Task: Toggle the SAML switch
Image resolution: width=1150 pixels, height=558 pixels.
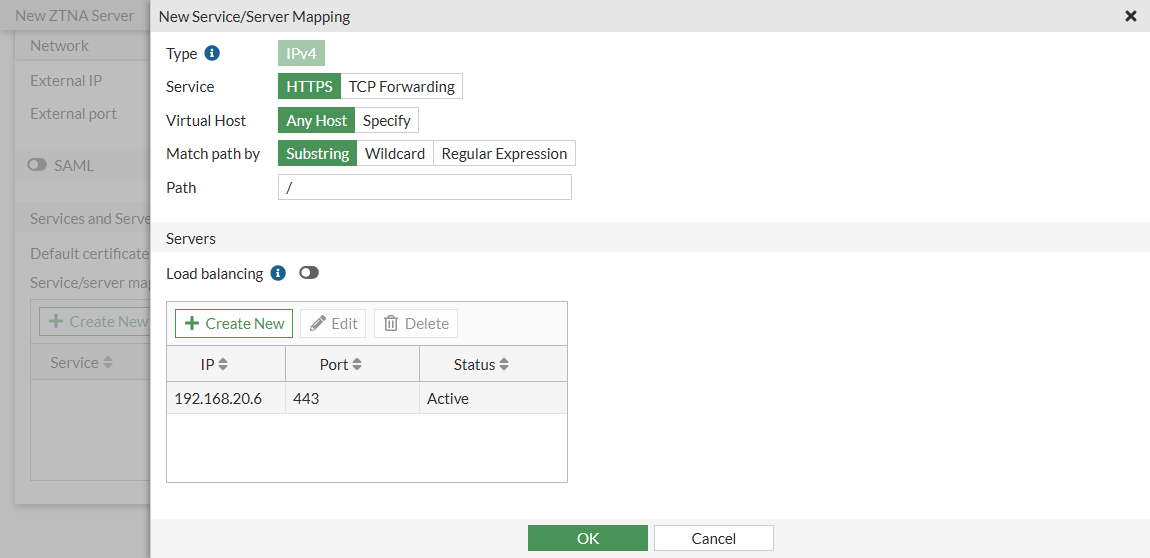Action: point(38,165)
